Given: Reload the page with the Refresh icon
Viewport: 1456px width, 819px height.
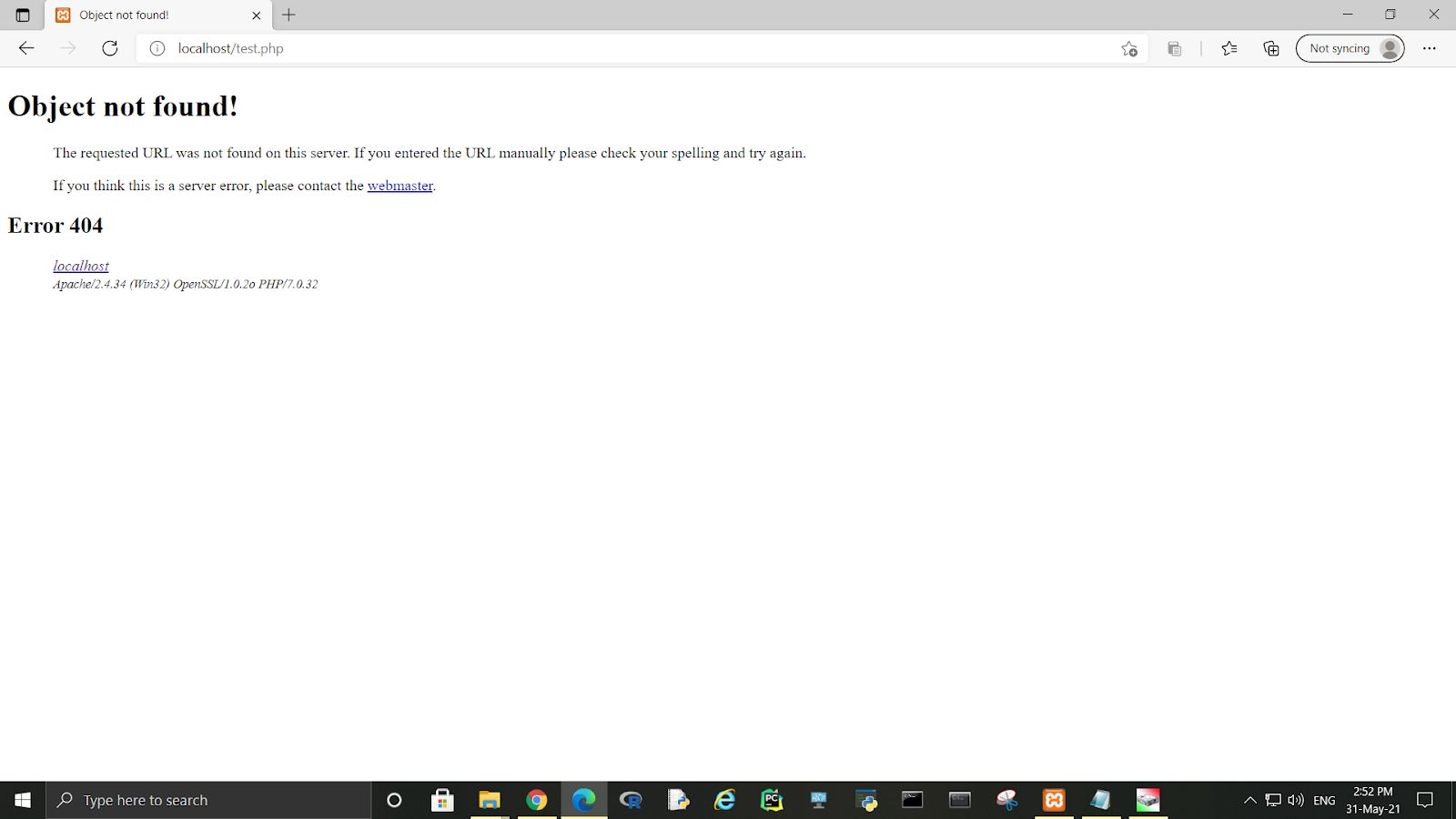Looking at the screenshot, I should coord(110,48).
